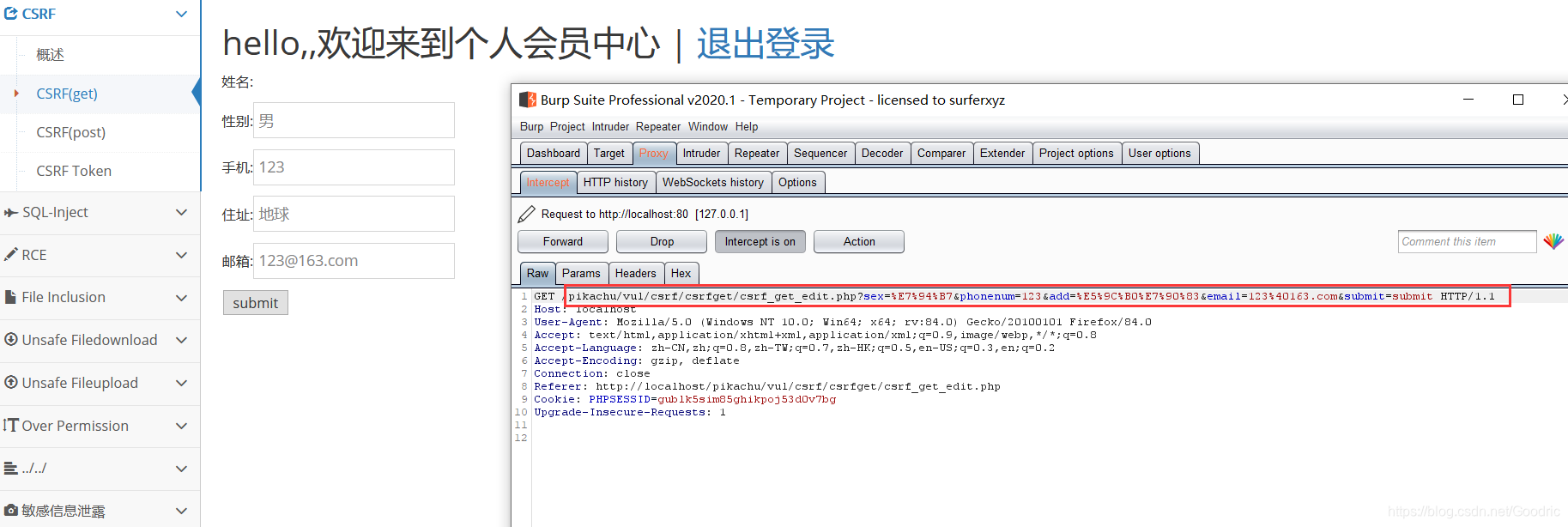Open the Window menu
Screen dimensions: 1568x527
708,126
